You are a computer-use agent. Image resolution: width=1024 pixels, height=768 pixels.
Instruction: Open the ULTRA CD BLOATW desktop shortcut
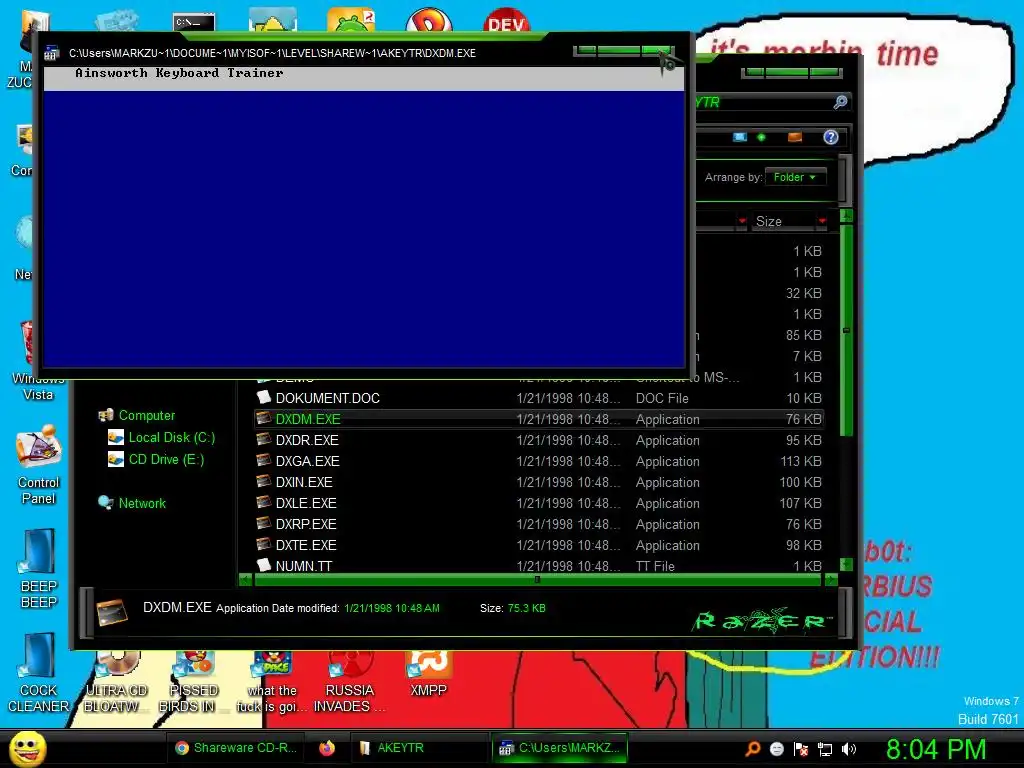(x=116, y=683)
